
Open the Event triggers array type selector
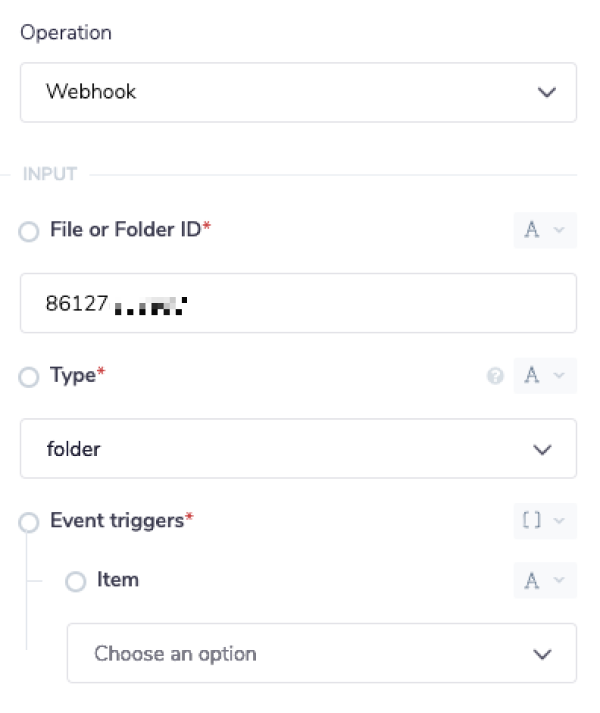pyautogui.click(x=544, y=521)
